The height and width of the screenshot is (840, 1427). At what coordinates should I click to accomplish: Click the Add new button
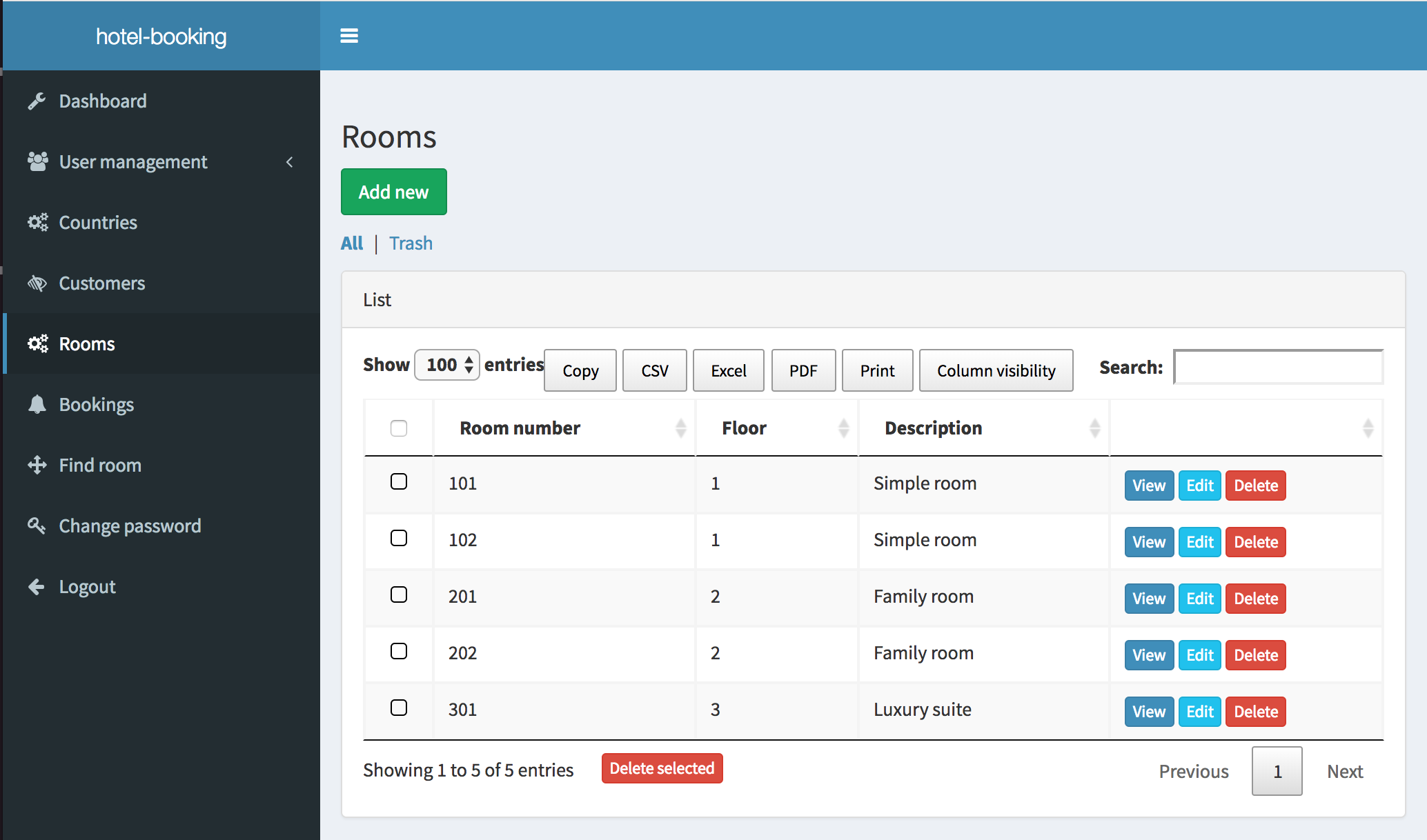393,191
